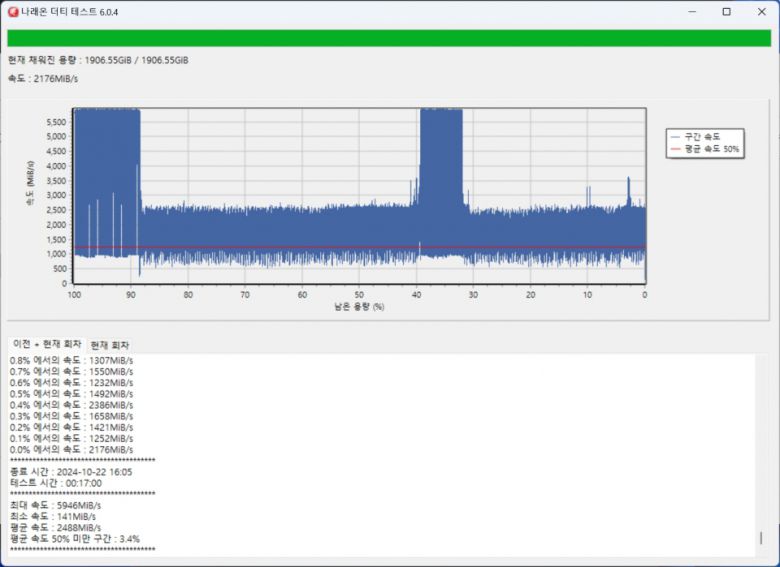
Task: Click the 속도 2176MiB/s label above the chart
Action: [x=43, y=80]
